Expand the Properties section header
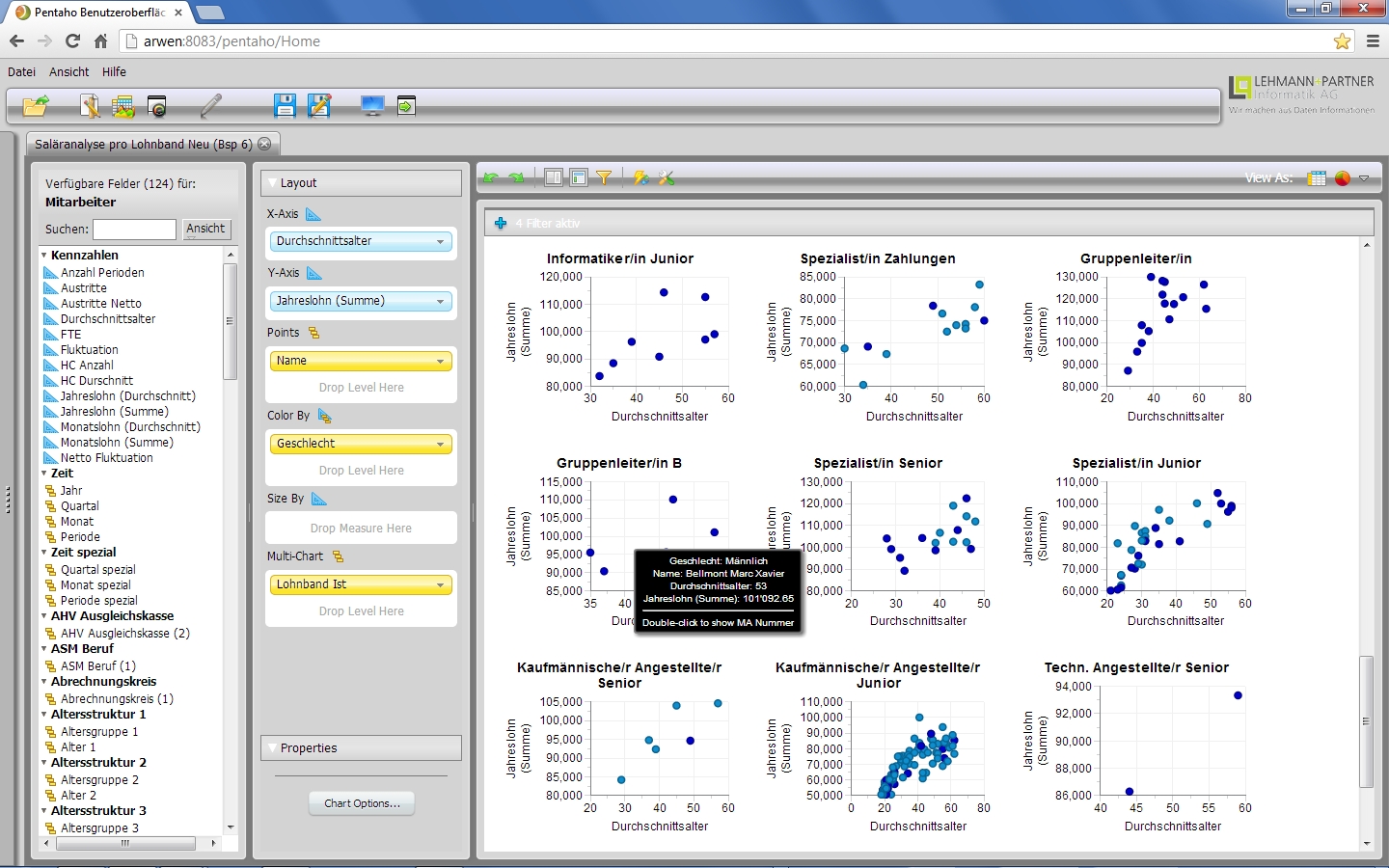The height and width of the screenshot is (868, 1389). pyautogui.click(x=361, y=748)
